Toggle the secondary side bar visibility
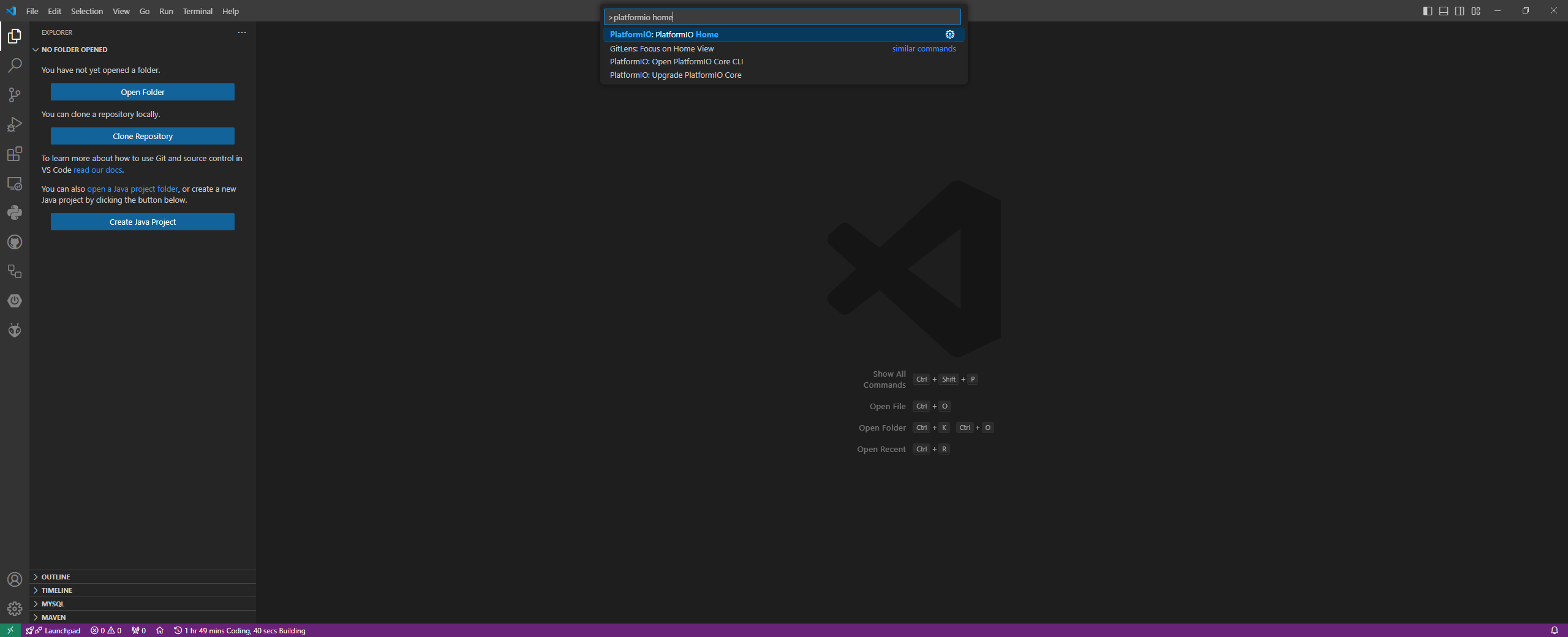Image resolution: width=1568 pixels, height=637 pixels. tap(1460, 11)
